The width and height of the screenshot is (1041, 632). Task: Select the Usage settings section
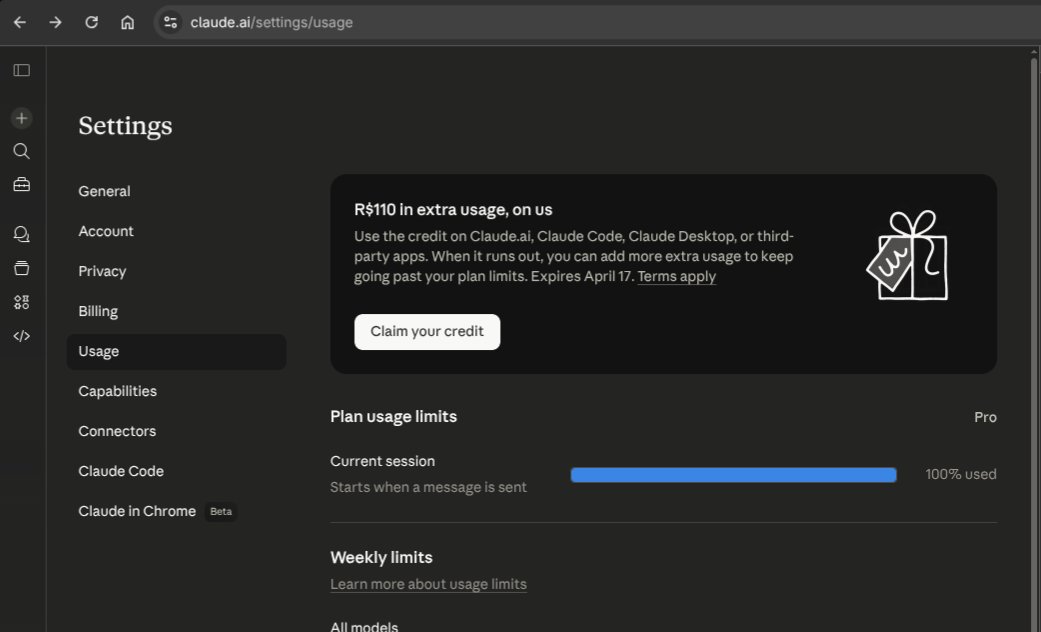[x=176, y=351]
